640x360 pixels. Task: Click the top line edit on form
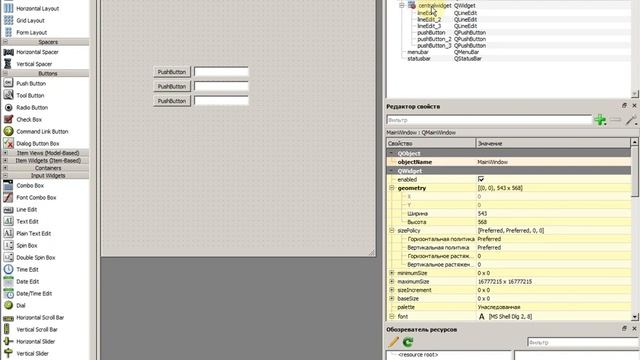[x=221, y=72]
